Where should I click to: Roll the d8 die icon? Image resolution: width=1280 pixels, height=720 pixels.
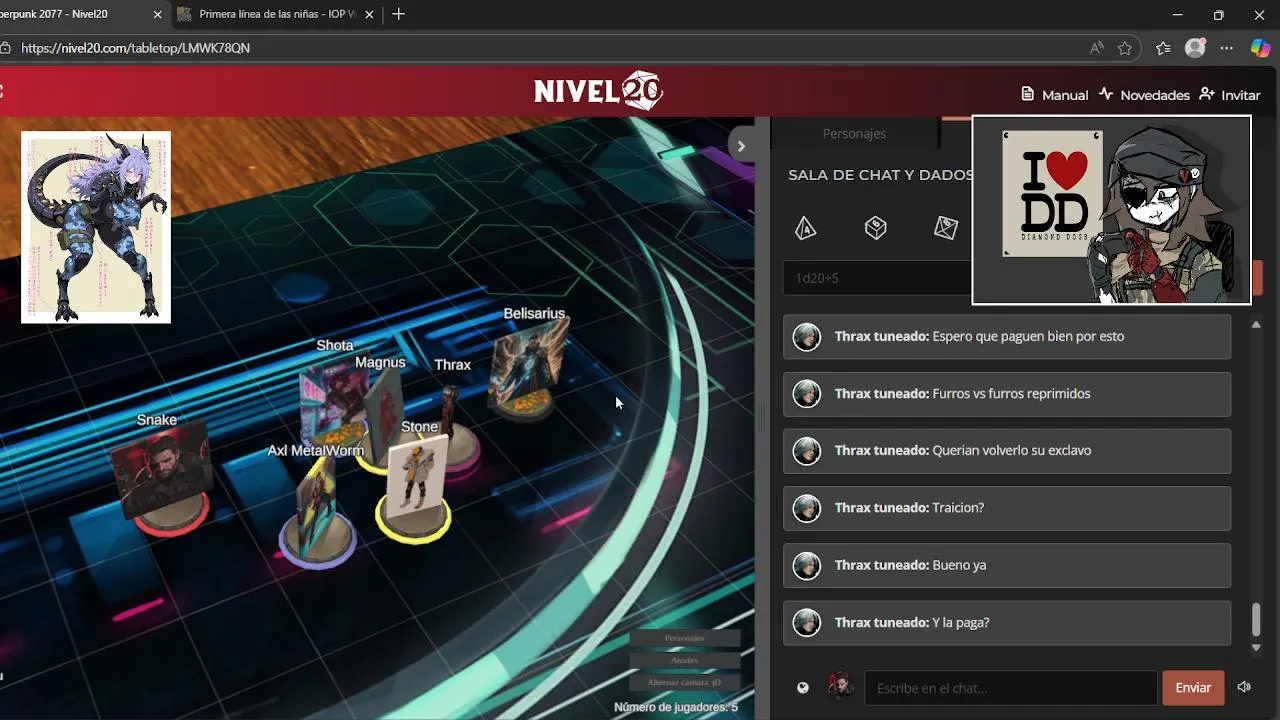coord(945,229)
